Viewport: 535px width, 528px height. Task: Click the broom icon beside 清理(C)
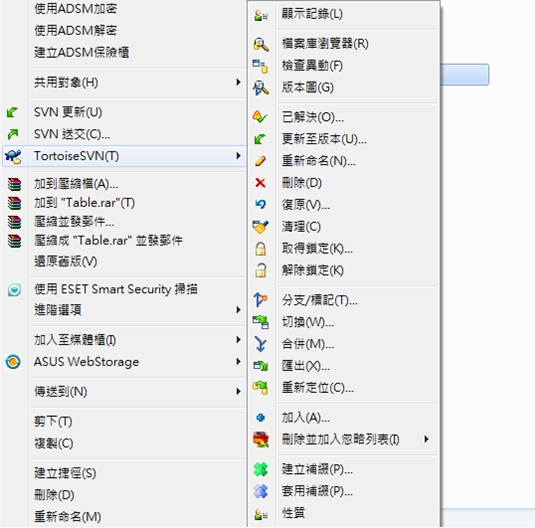point(260,227)
